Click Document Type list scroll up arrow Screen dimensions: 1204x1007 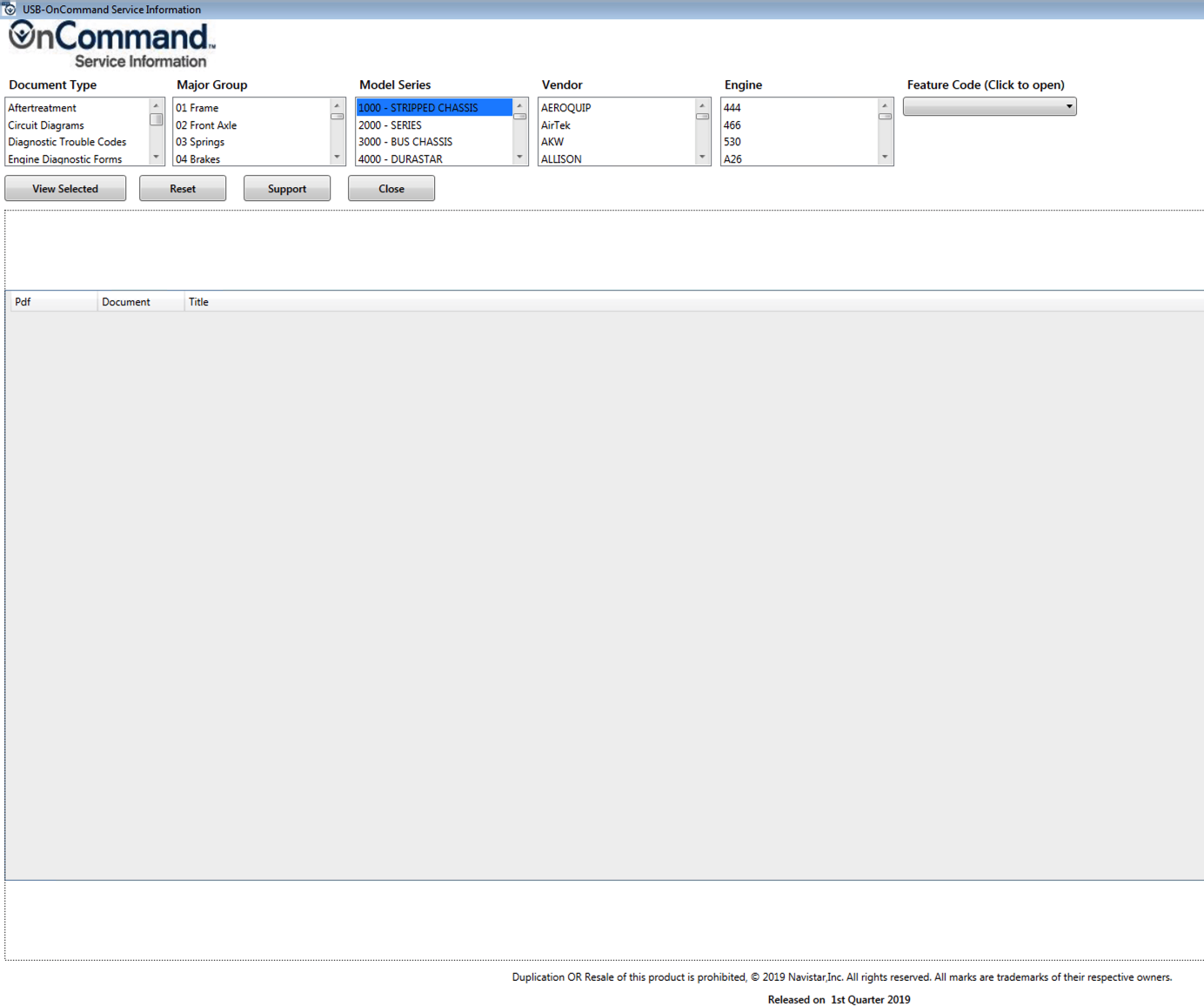(x=157, y=105)
